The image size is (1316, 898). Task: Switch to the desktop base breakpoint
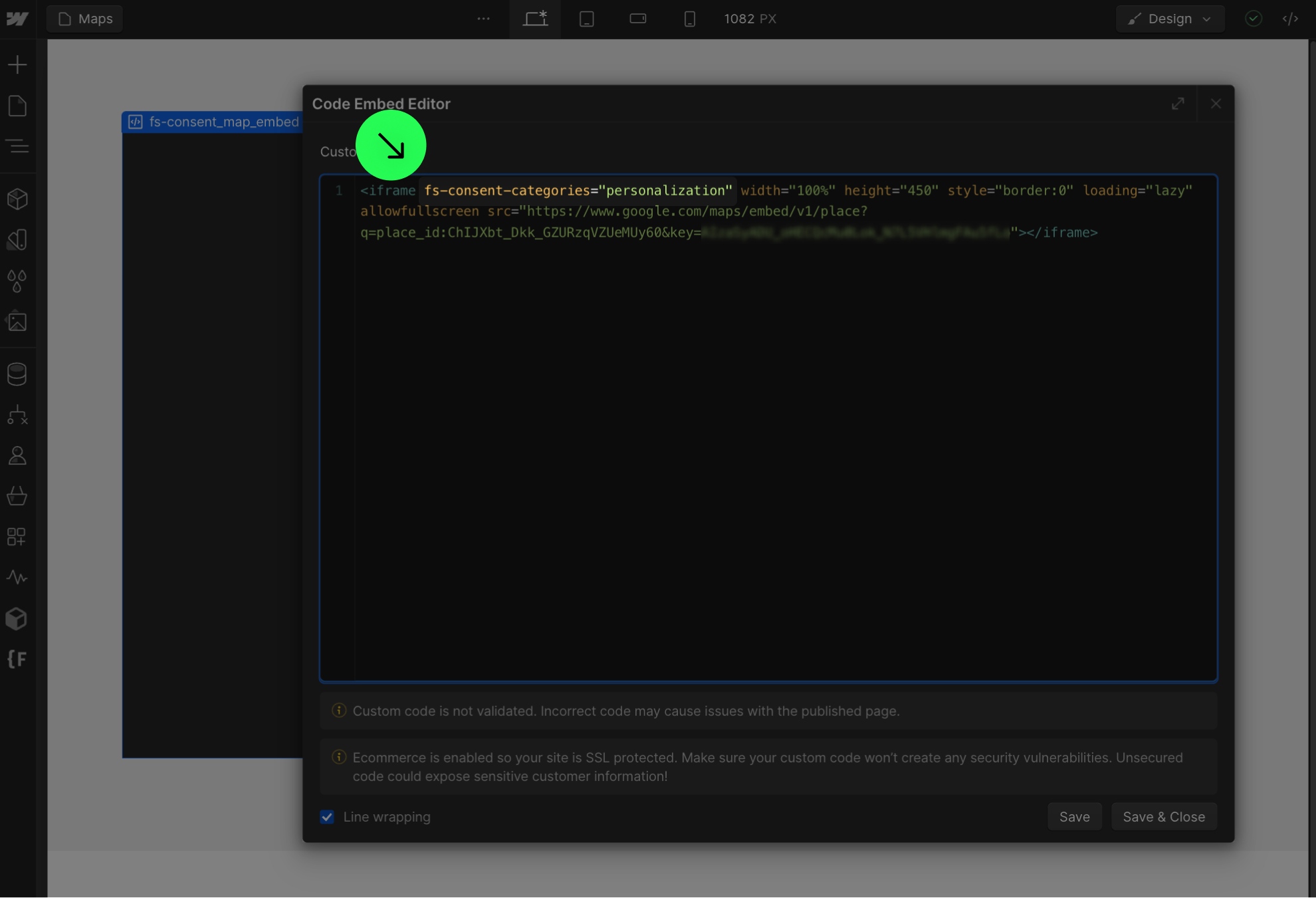[535, 19]
